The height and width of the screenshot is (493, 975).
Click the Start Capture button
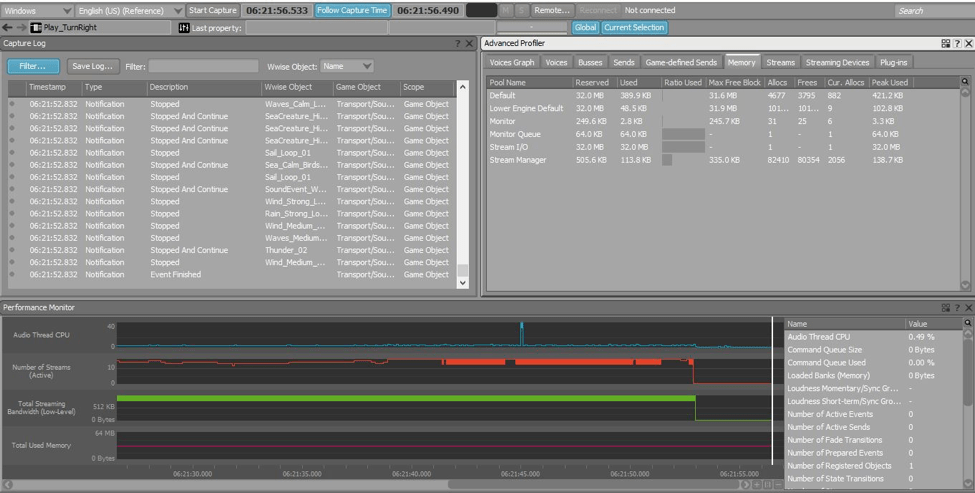[x=212, y=10]
